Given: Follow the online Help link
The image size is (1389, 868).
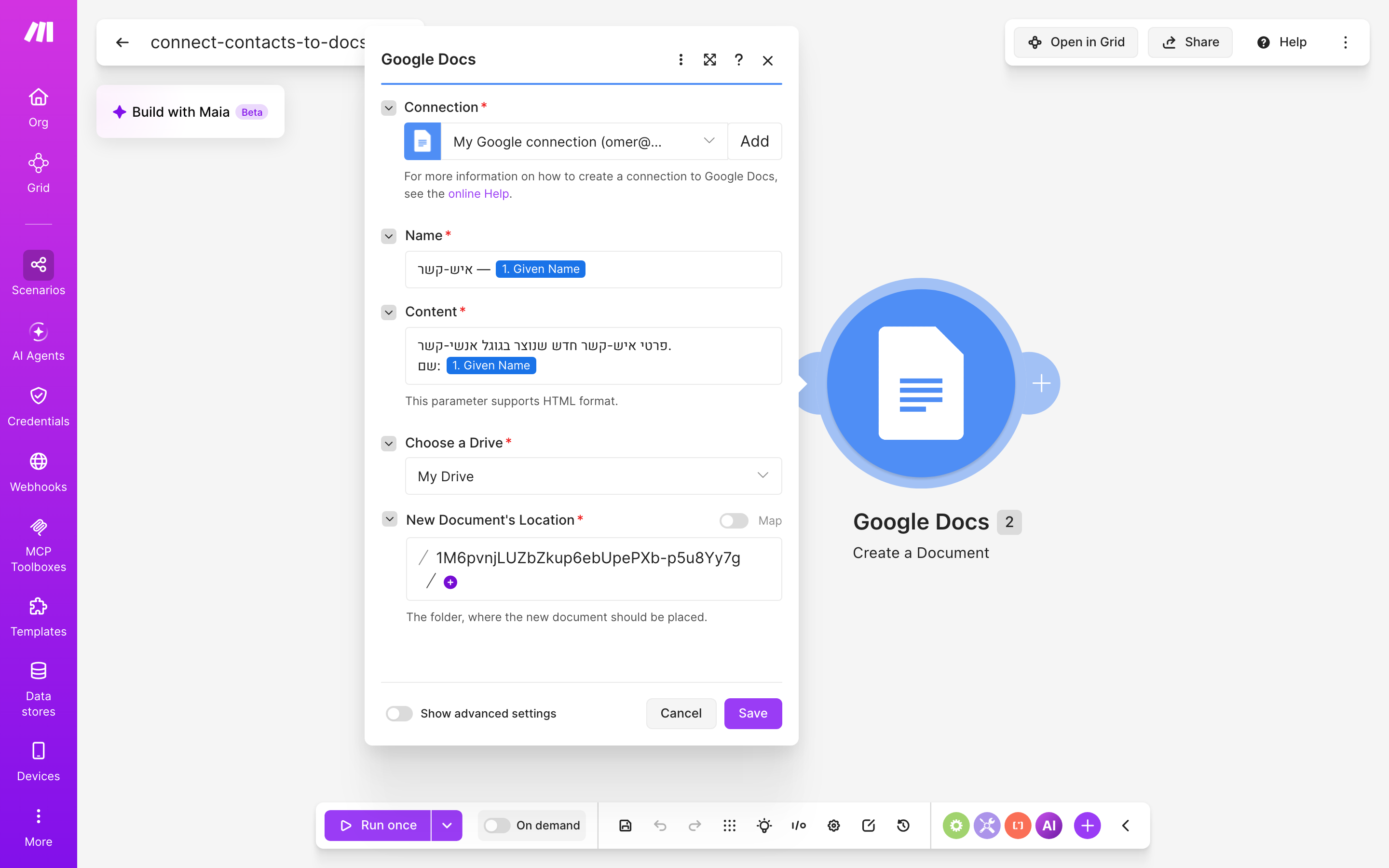Looking at the screenshot, I should coord(478,194).
